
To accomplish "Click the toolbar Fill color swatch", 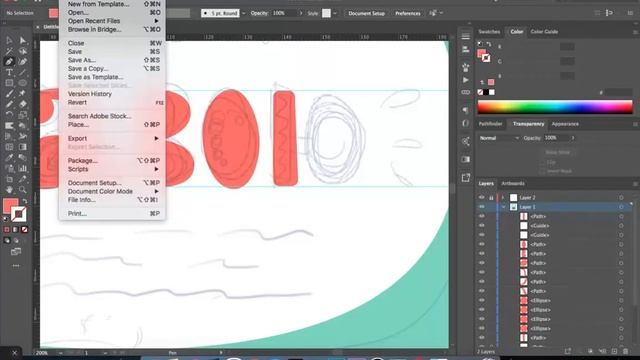I will [10, 205].
